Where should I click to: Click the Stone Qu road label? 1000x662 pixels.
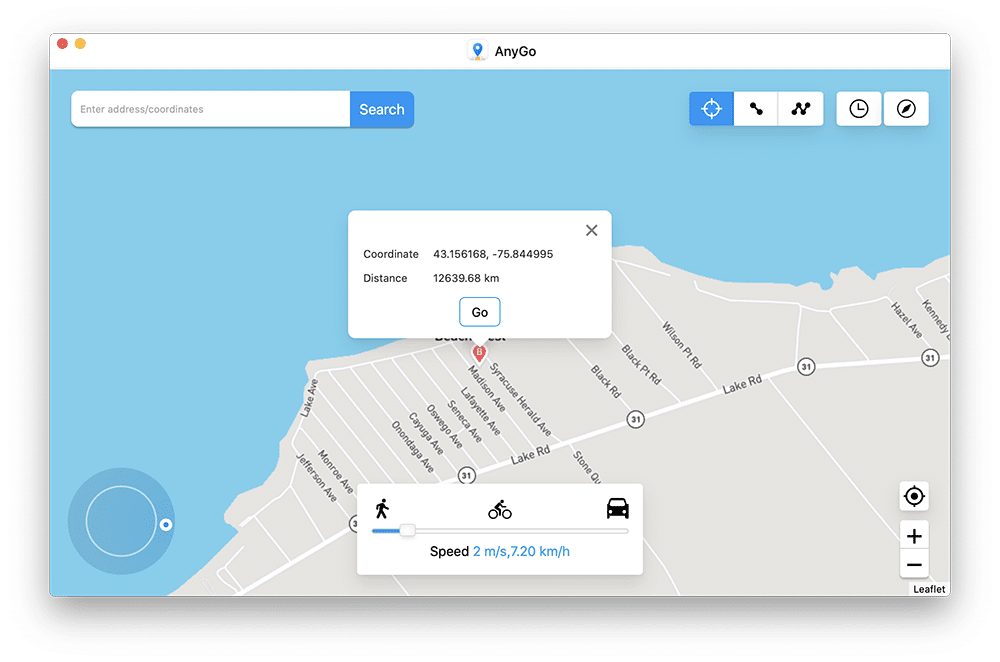click(x=586, y=467)
